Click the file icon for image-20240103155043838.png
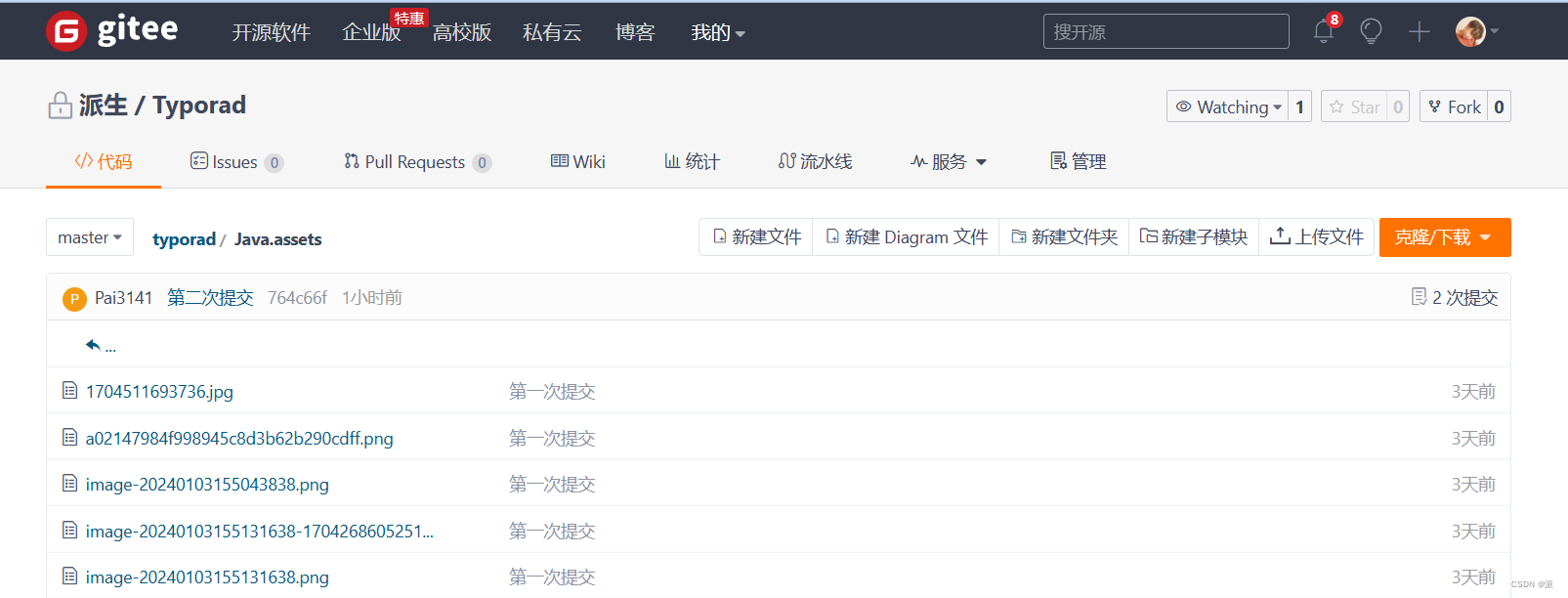Image resolution: width=1568 pixels, height=598 pixels. [x=70, y=484]
